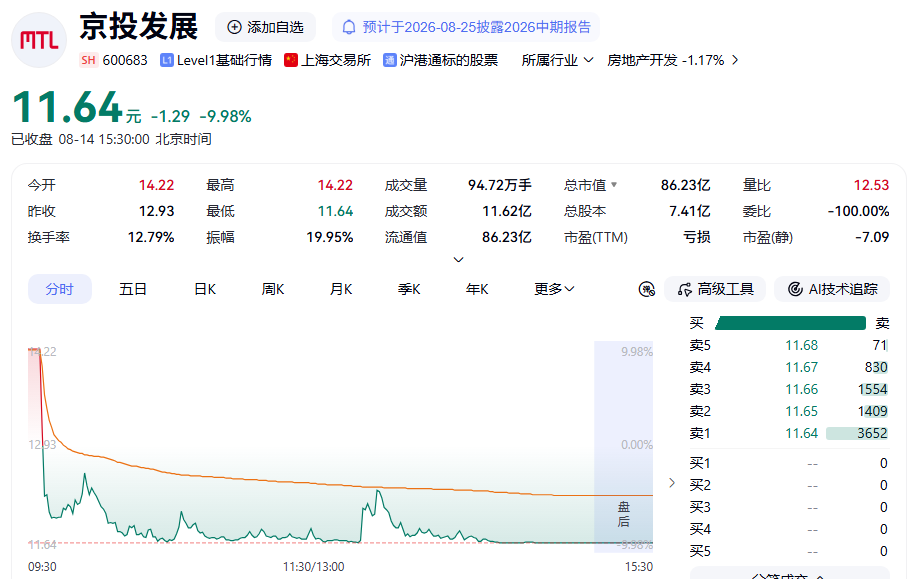Click the bell icon for report reminder
Image resolution: width=921 pixels, height=579 pixels.
(x=349, y=27)
